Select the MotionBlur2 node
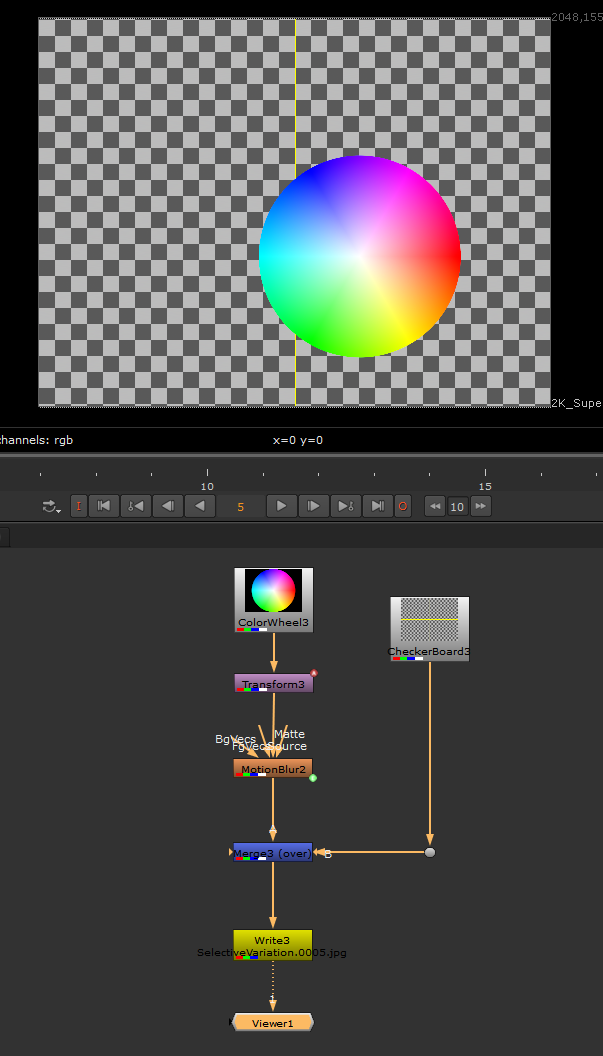 [273, 769]
